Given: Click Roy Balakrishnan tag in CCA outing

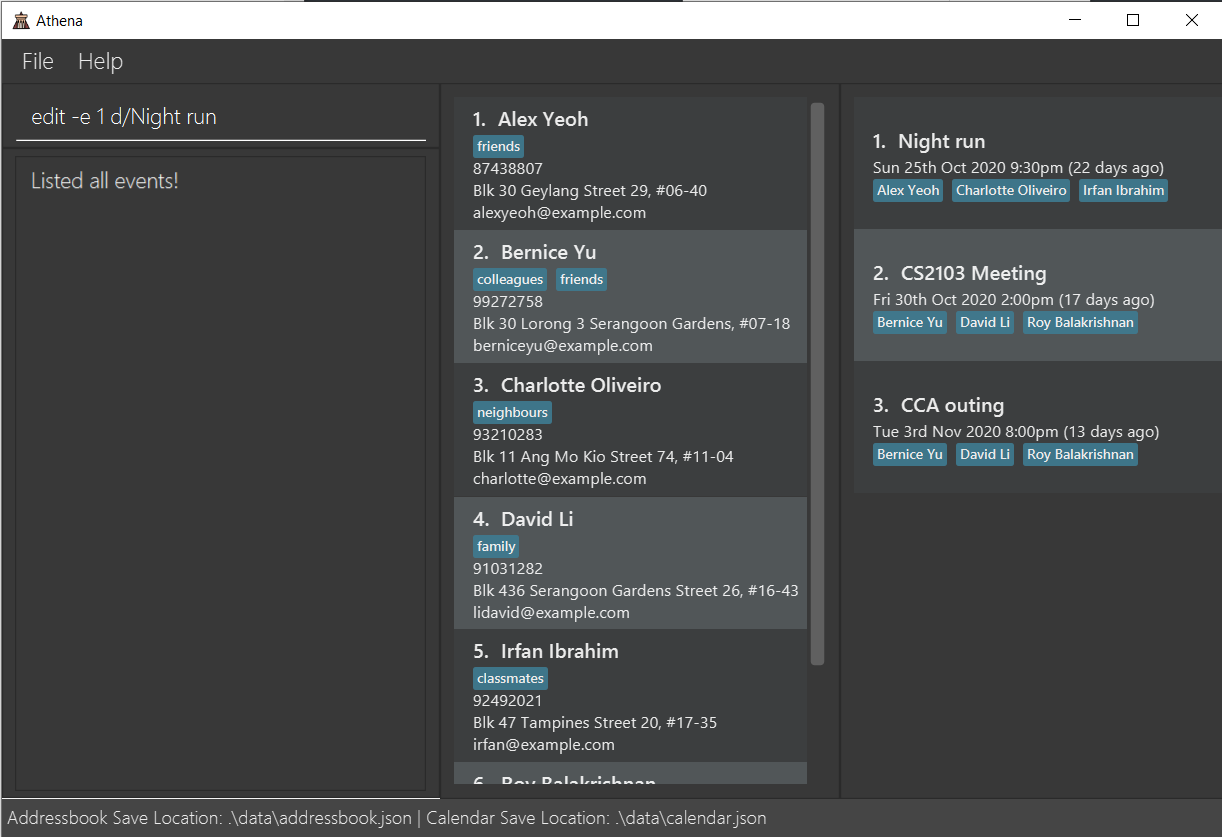Looking at the screenshot, I should [1080, 454].
